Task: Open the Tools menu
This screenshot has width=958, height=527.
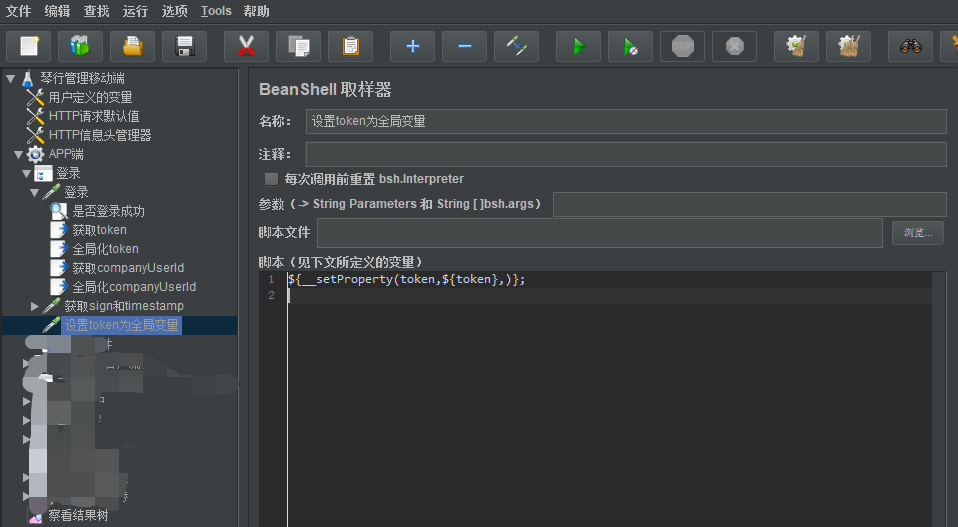Action: pos(216,11)
